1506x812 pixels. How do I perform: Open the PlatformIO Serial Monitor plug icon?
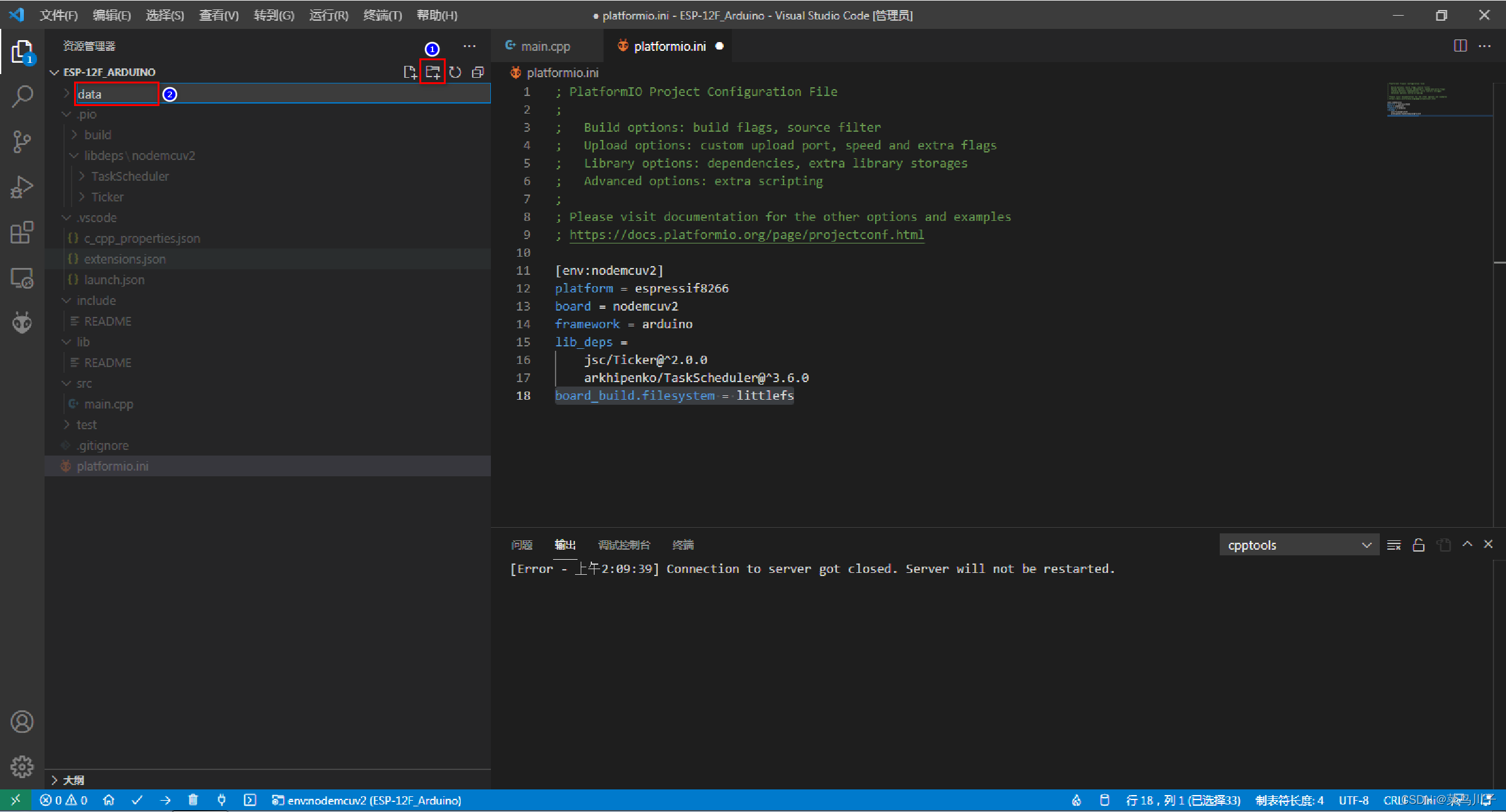point(222,800)
